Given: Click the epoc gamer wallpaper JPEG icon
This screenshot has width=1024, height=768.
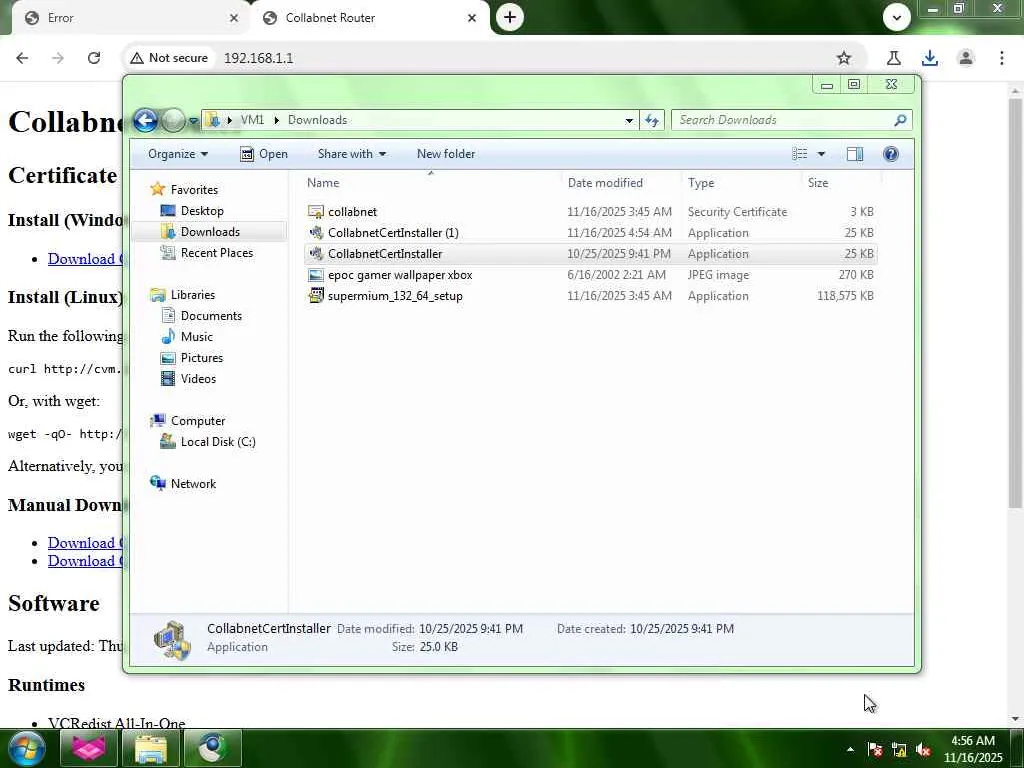Looking at the screenshot, I should [316, 275].
